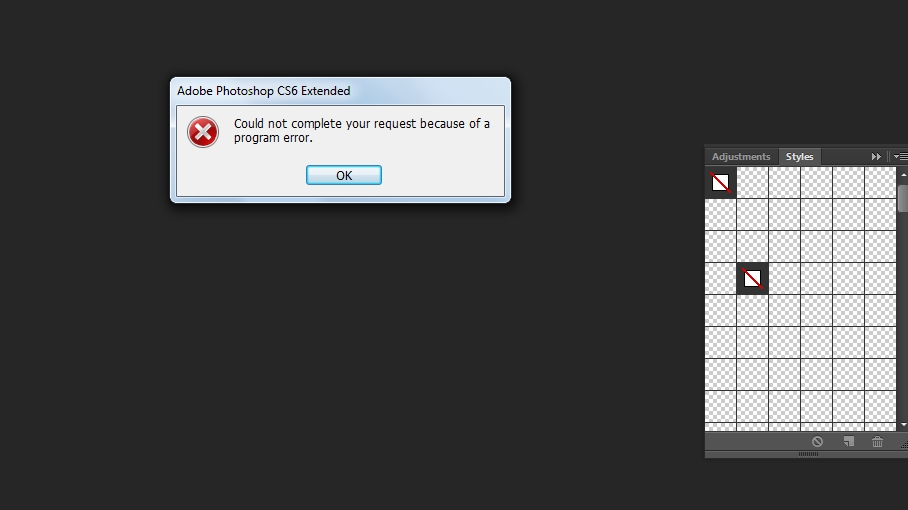Viewport: 908px width, 510px height.
Task: Click the Adobe Photoshop CS6 Extended title bar
Action: 340,91
